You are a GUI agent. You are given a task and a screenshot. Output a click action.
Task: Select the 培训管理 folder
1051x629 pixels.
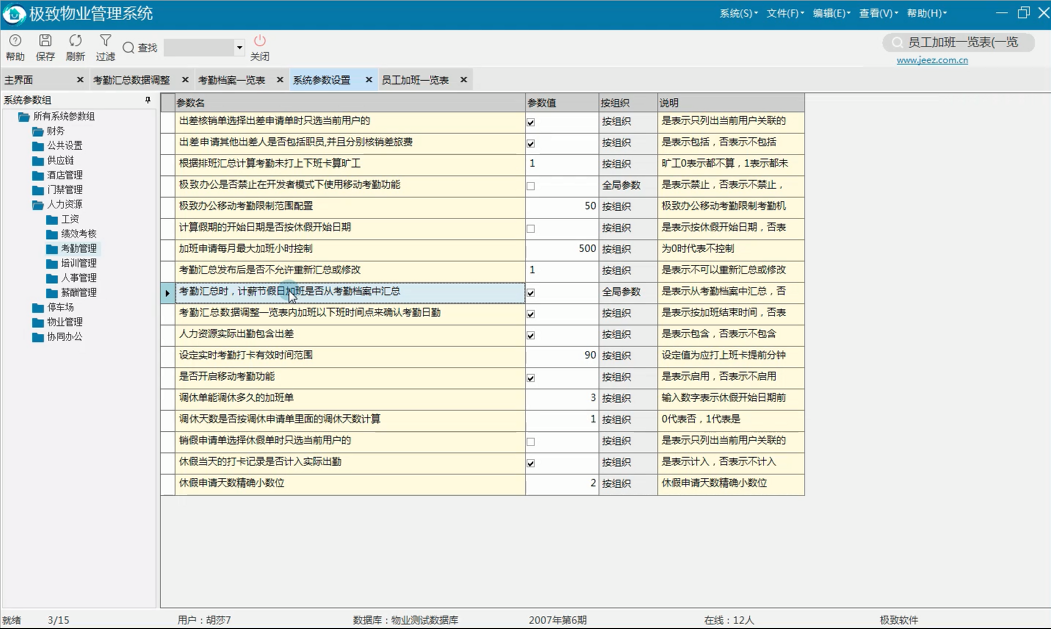pyautogui.click(x=71, y=264)
